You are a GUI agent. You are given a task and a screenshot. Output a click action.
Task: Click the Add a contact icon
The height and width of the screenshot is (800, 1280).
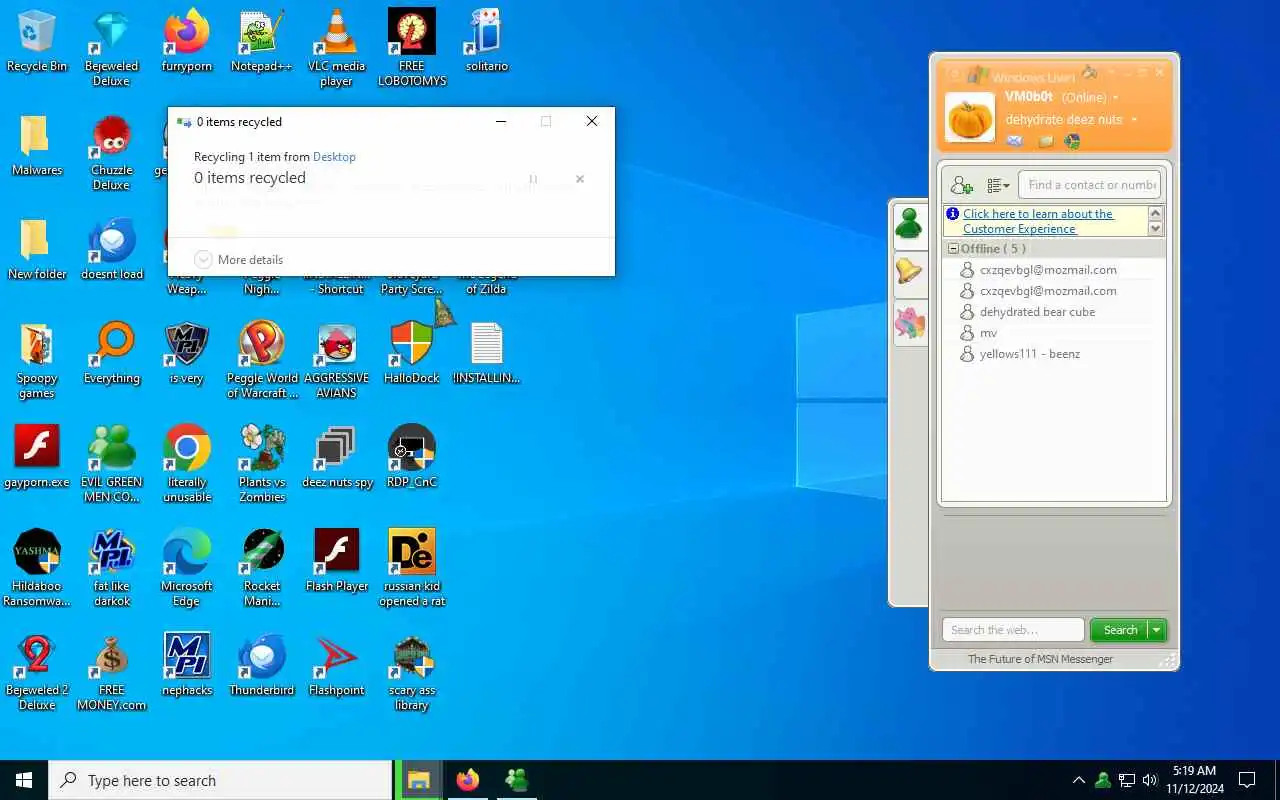point(961,185)
